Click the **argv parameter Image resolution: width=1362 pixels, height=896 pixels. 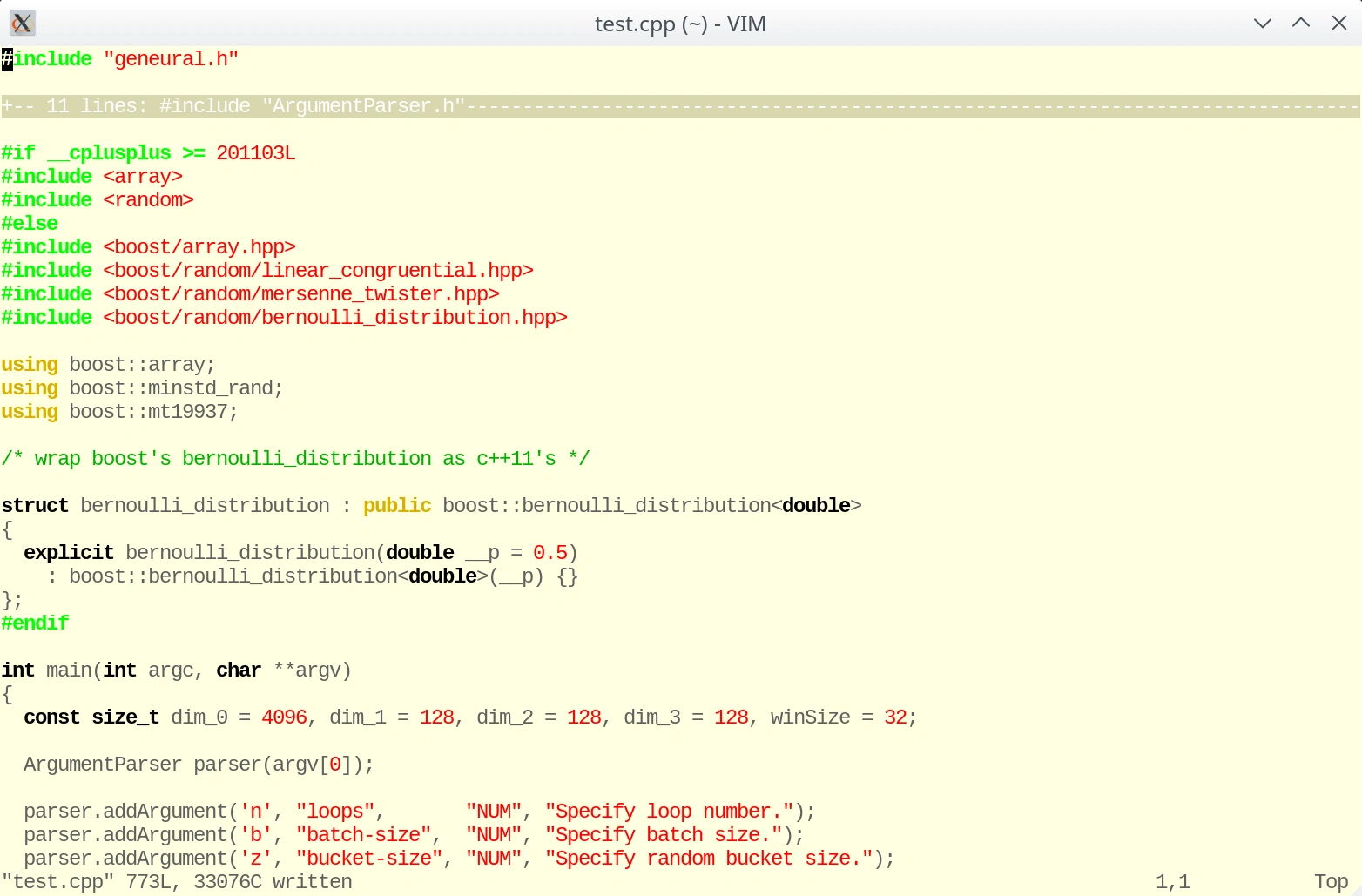[x=307, y=670]
